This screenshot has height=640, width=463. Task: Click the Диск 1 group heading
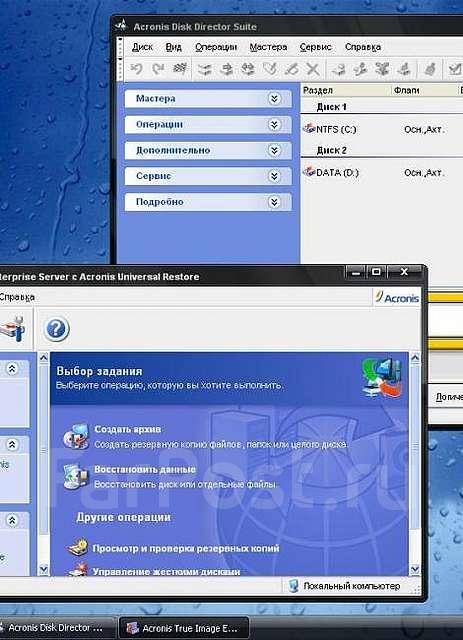(332, 107)
